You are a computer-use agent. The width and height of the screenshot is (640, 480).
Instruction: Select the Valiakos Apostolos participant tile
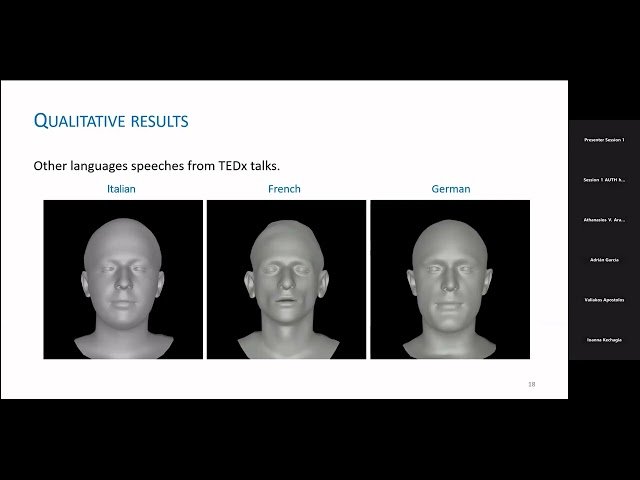pos(604,300)
